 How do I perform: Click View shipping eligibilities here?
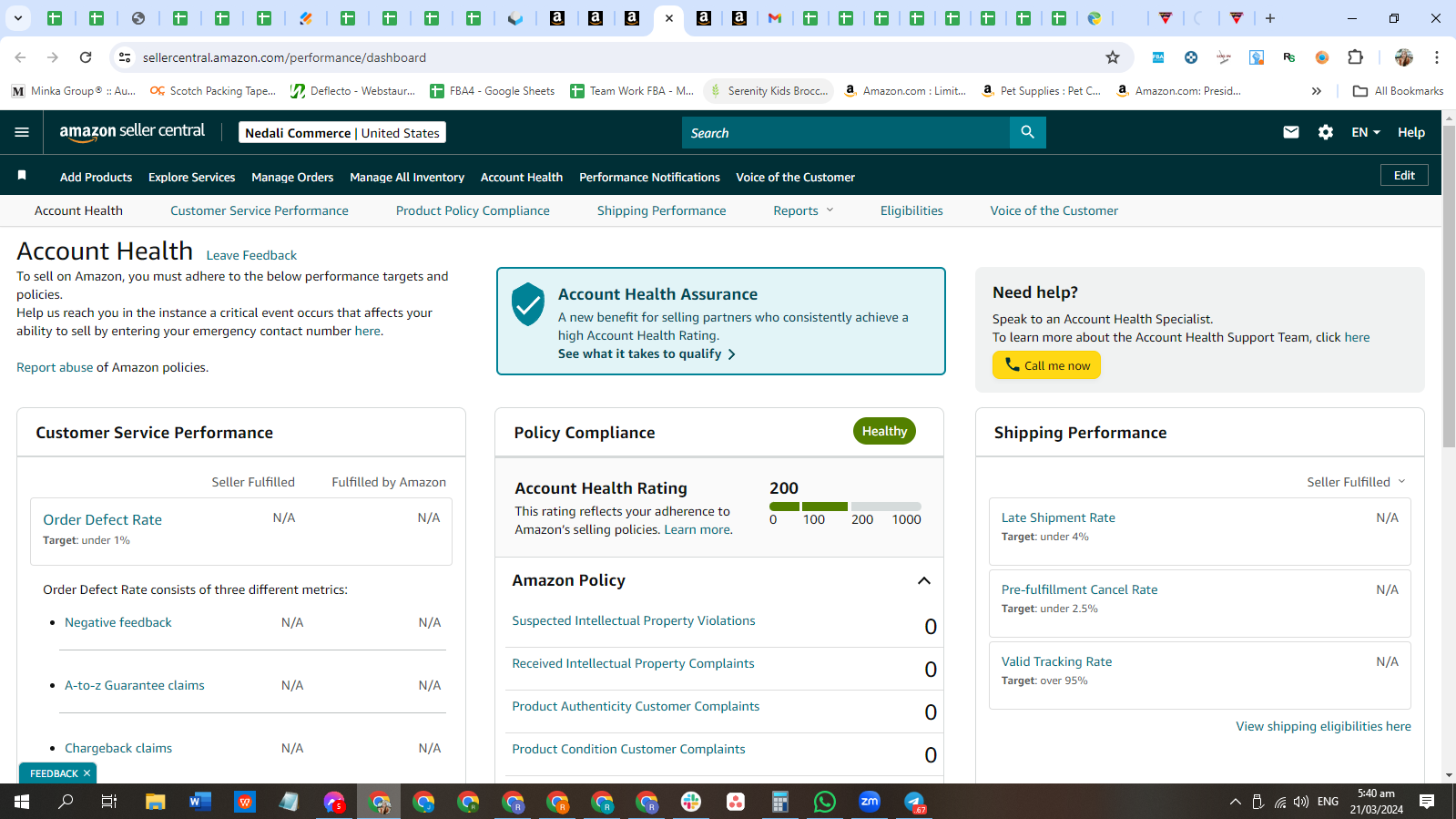[1323, 726]
